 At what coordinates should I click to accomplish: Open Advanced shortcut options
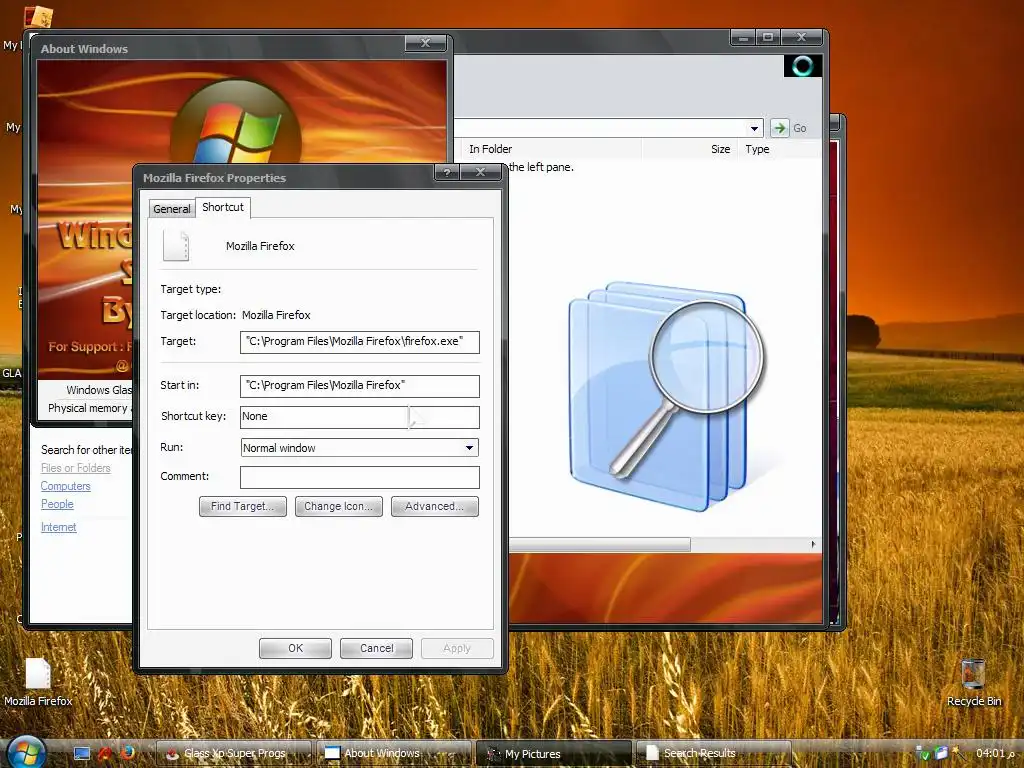click(x=434, y=506)
